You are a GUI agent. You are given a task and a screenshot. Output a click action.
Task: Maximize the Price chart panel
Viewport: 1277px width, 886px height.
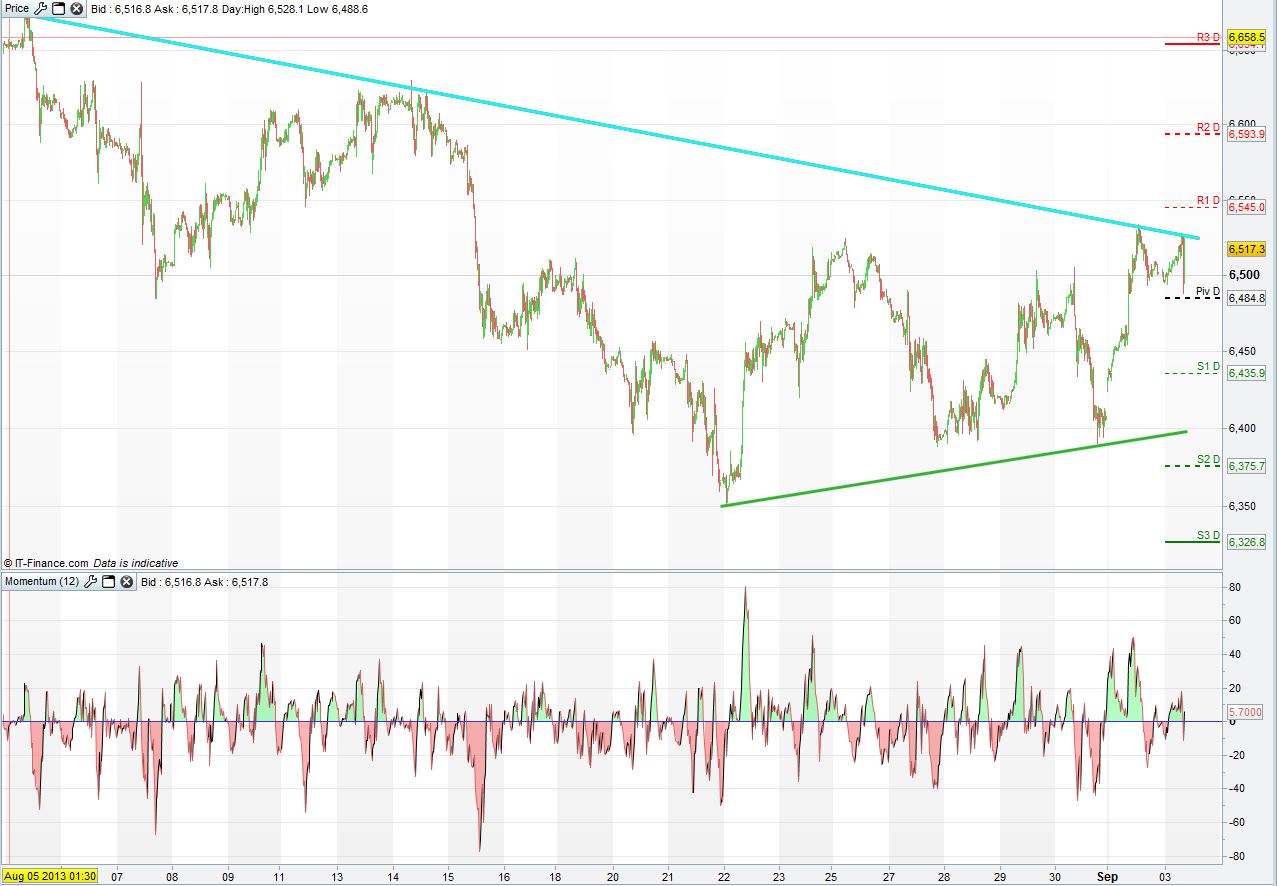58,8
